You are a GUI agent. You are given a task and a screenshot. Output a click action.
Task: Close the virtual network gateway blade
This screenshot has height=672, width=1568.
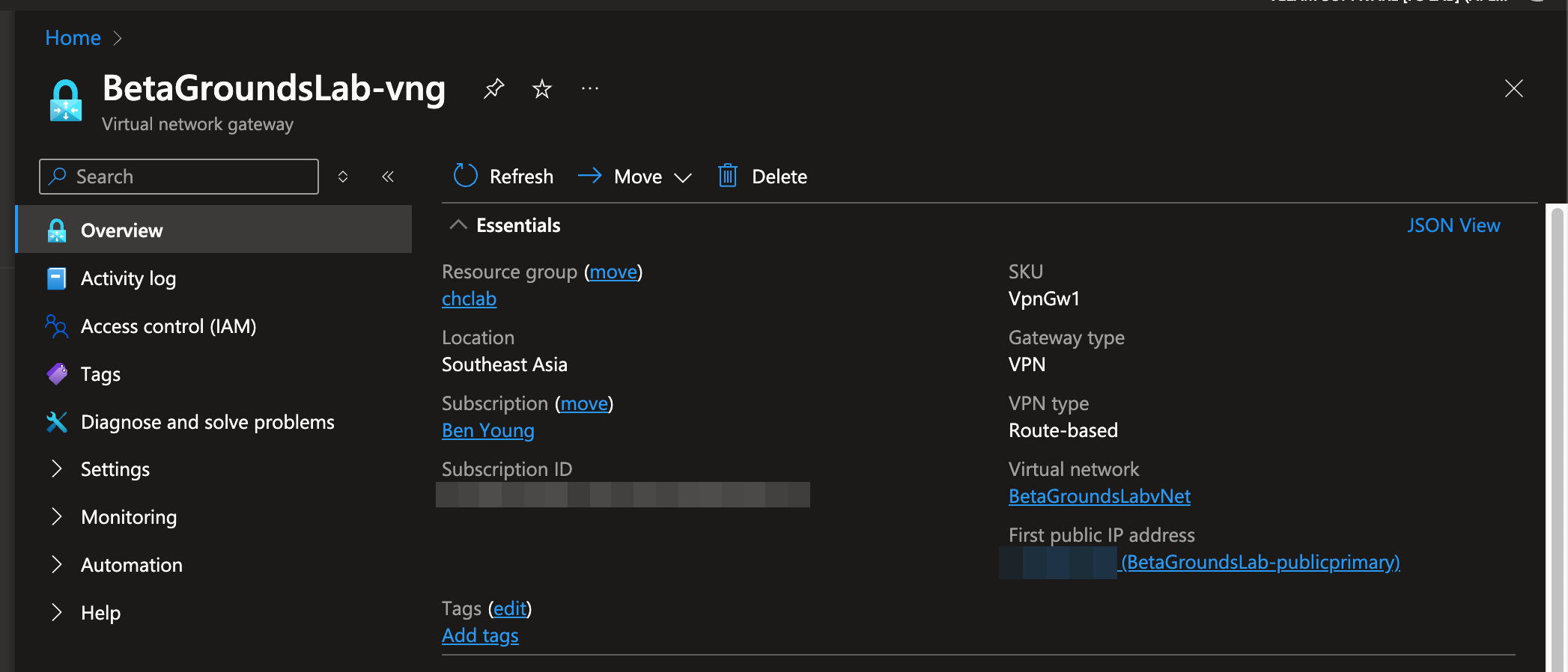tap(1513, 88)
